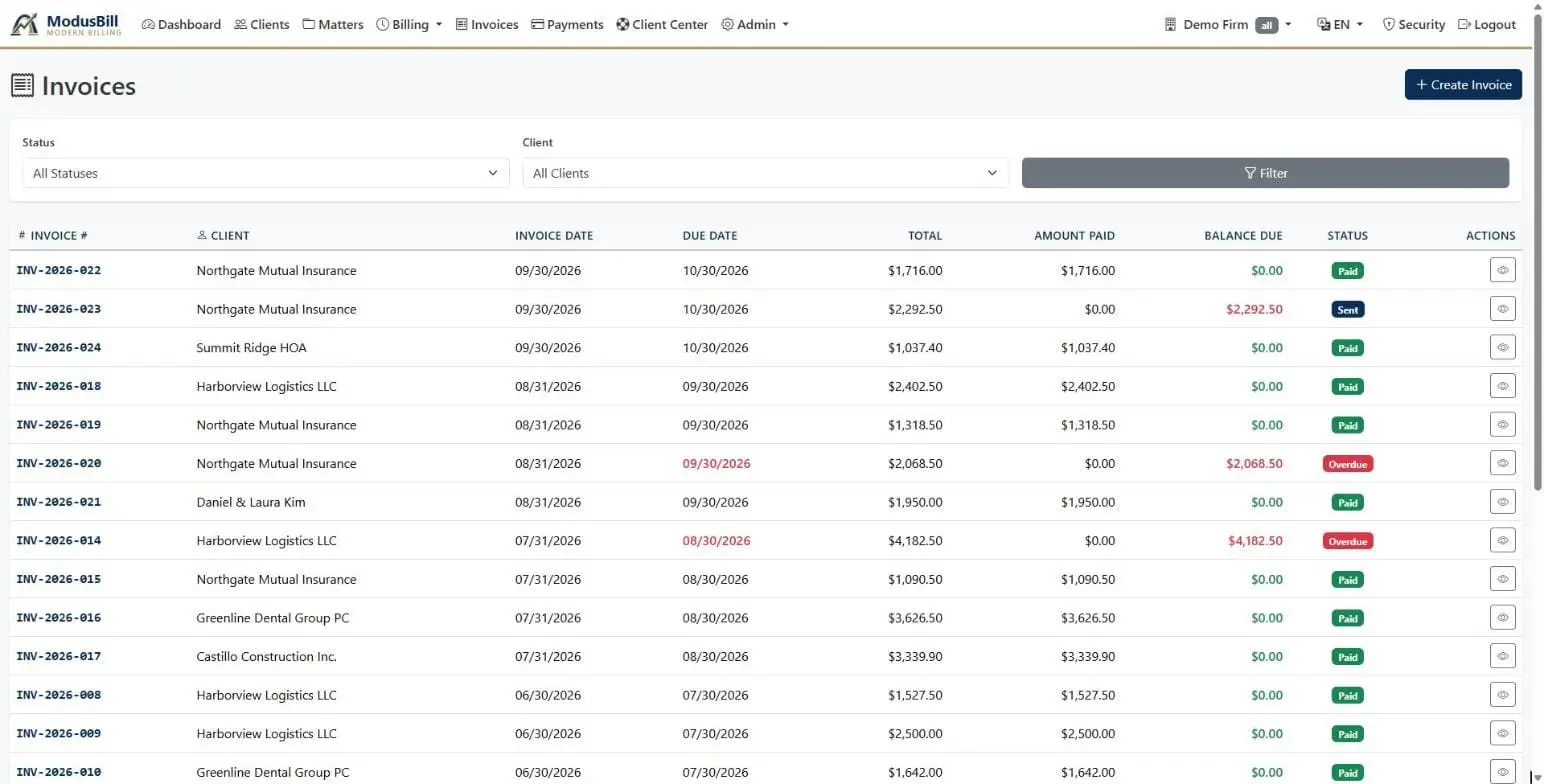The image size is (1544, 784).
Task: View invoice INV-2026-021 eye icon
Action: tap(1502, 502)
